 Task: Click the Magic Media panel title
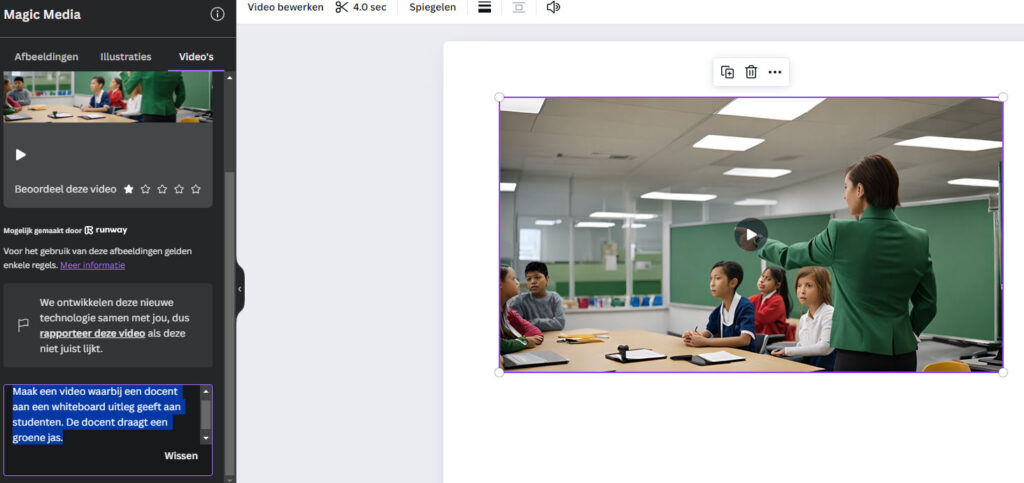coord(42,14)
